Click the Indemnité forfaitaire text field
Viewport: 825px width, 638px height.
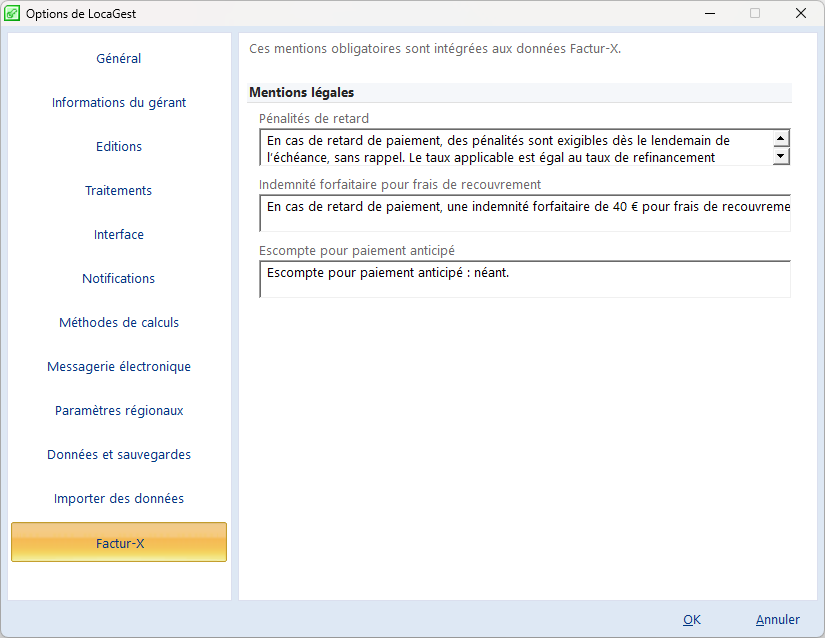click(x=525, y=213)
